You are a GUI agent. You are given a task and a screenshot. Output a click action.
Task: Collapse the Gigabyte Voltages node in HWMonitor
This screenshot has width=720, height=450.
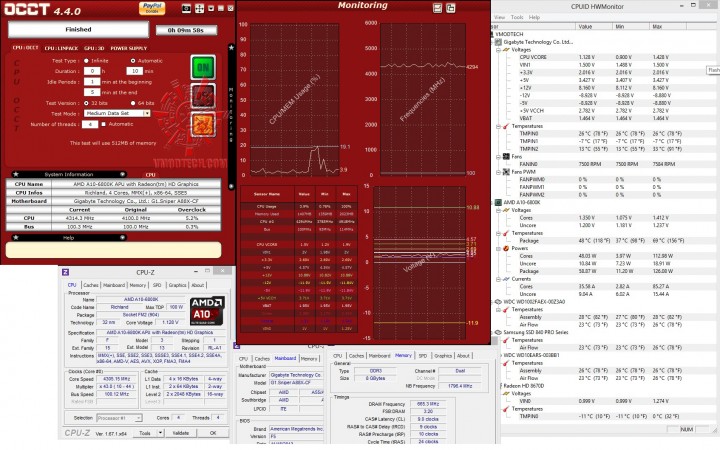498,50
